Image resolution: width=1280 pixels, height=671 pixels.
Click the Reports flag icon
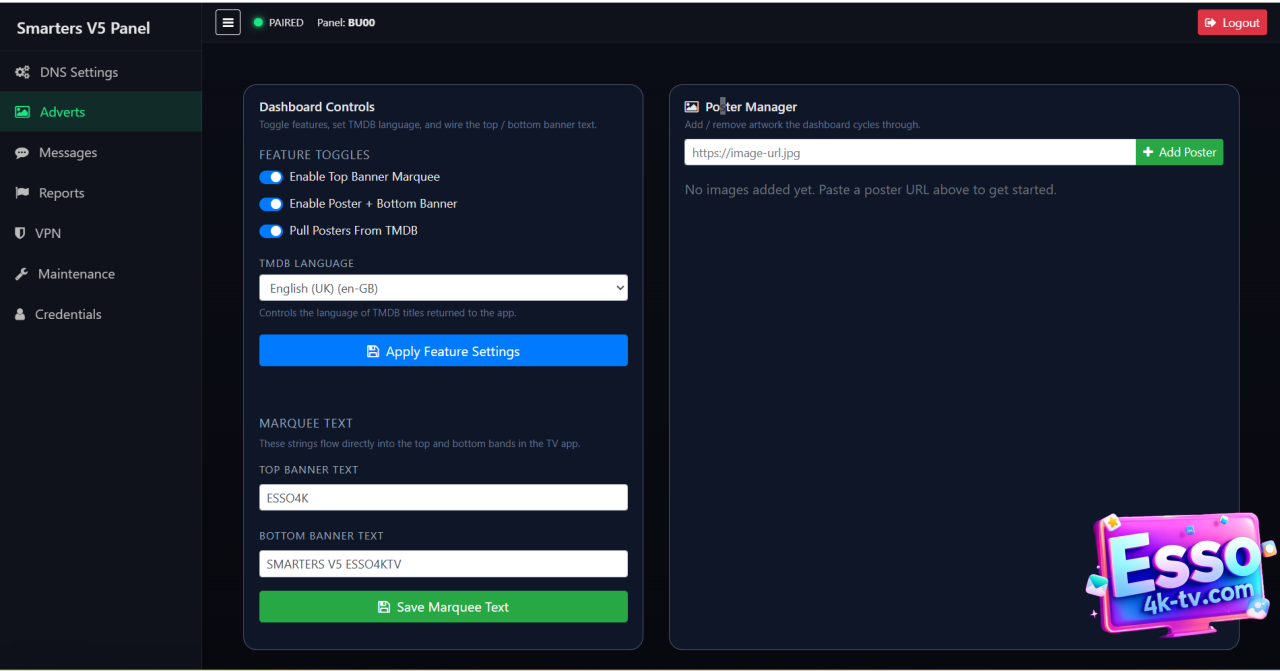(x=22, y=193)
